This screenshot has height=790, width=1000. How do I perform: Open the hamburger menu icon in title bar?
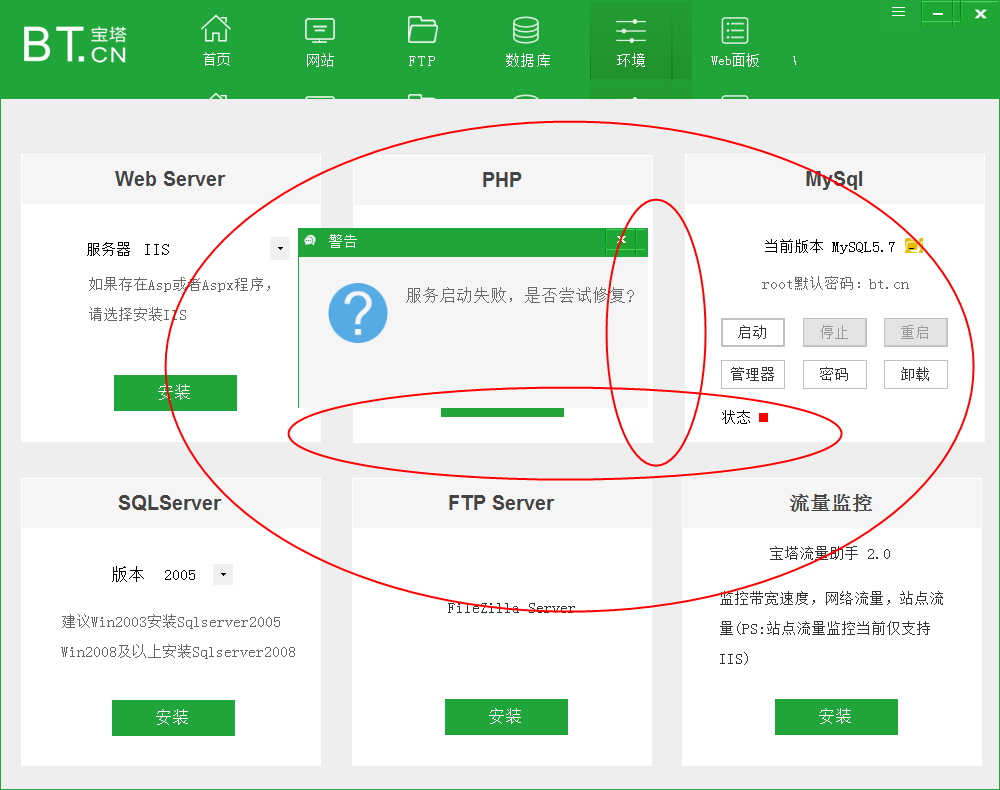pyautogui.click(x=899, y=12)
